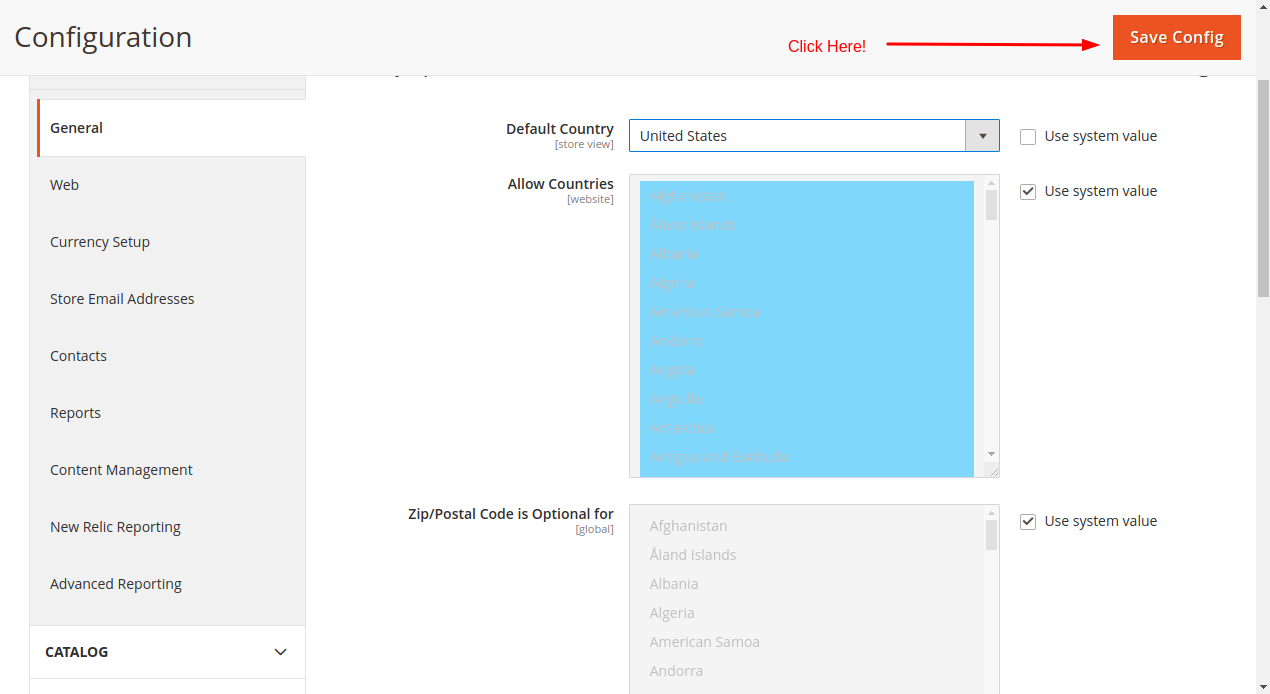Select Andorra in Allow Countries list
1270x694 pixels.
pos(807,341)
